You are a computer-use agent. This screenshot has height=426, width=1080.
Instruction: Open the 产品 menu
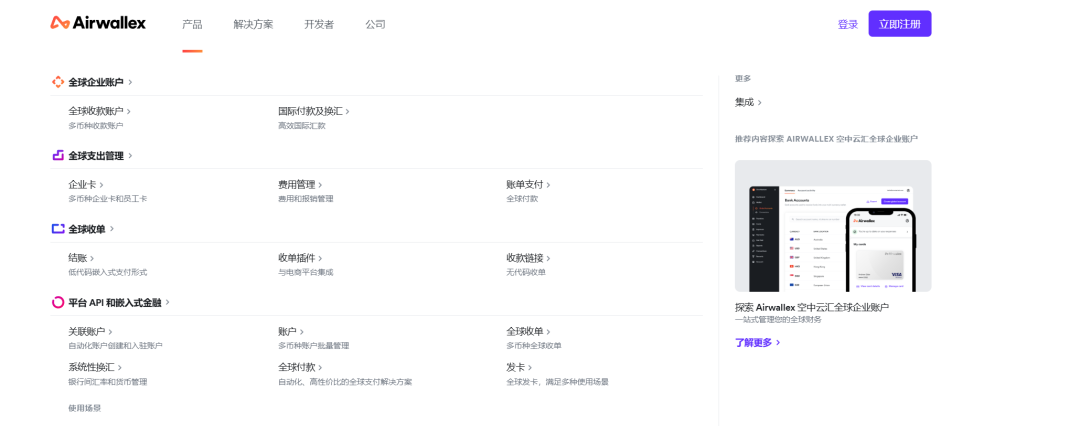click(192, 24)
